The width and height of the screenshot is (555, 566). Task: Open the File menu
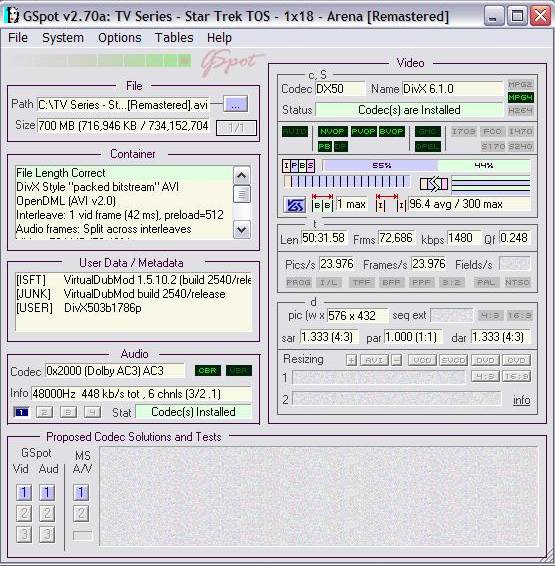click(x=18, y=38)
